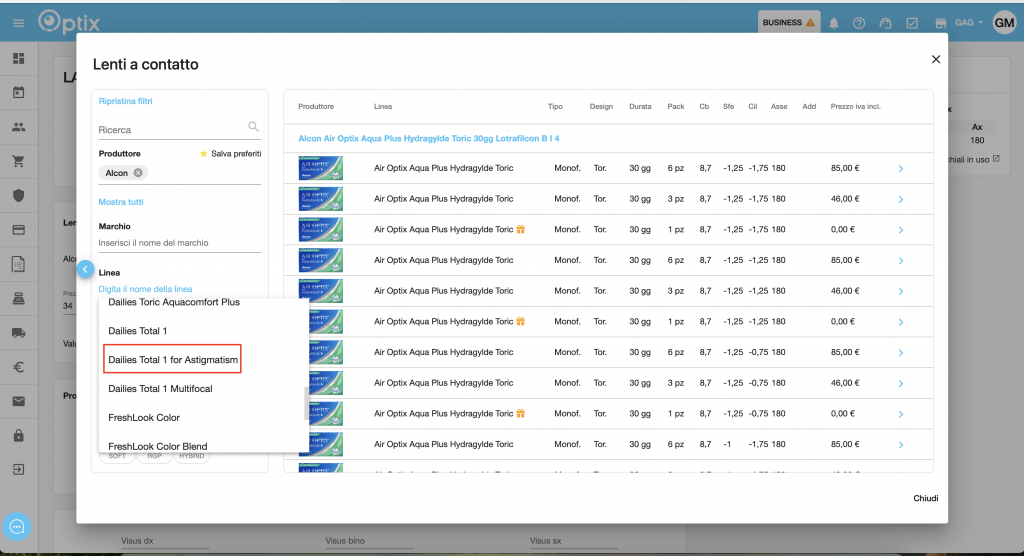The image size is (1024, 556).
Task: Click the Marchio brand name input
Action: 179,243
